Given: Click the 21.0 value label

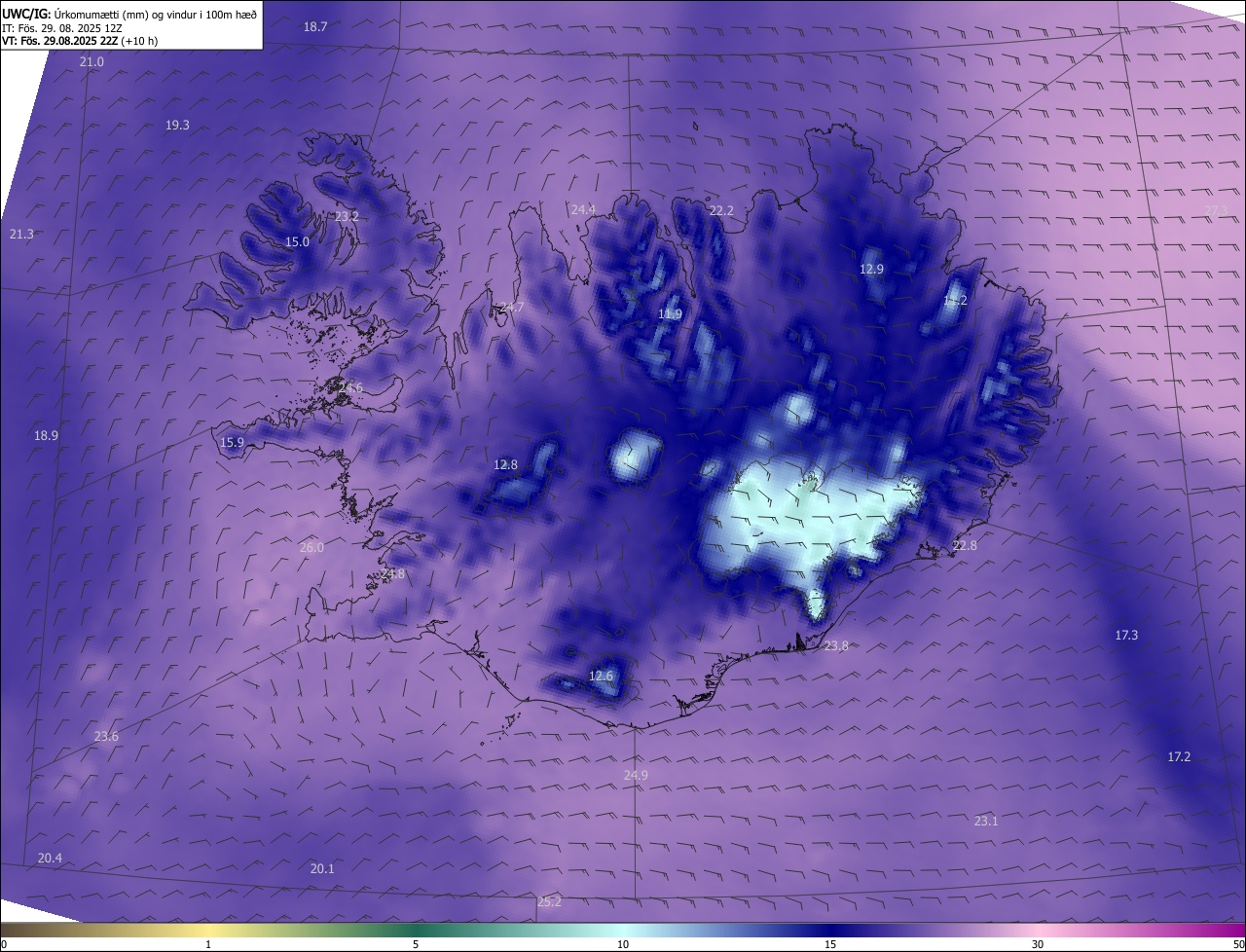Looking at the screenshot, I should tap(92, 62).
